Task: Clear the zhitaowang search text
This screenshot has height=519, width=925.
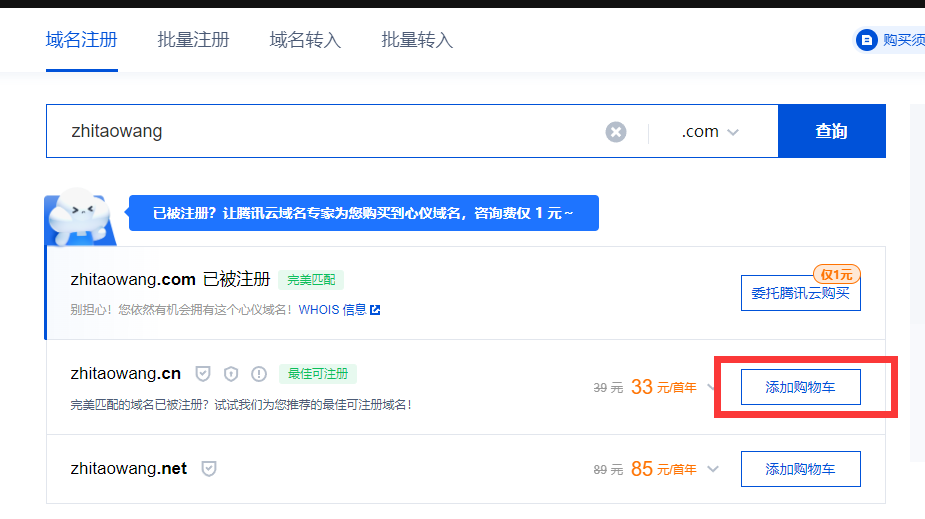Action: point(615,132)
